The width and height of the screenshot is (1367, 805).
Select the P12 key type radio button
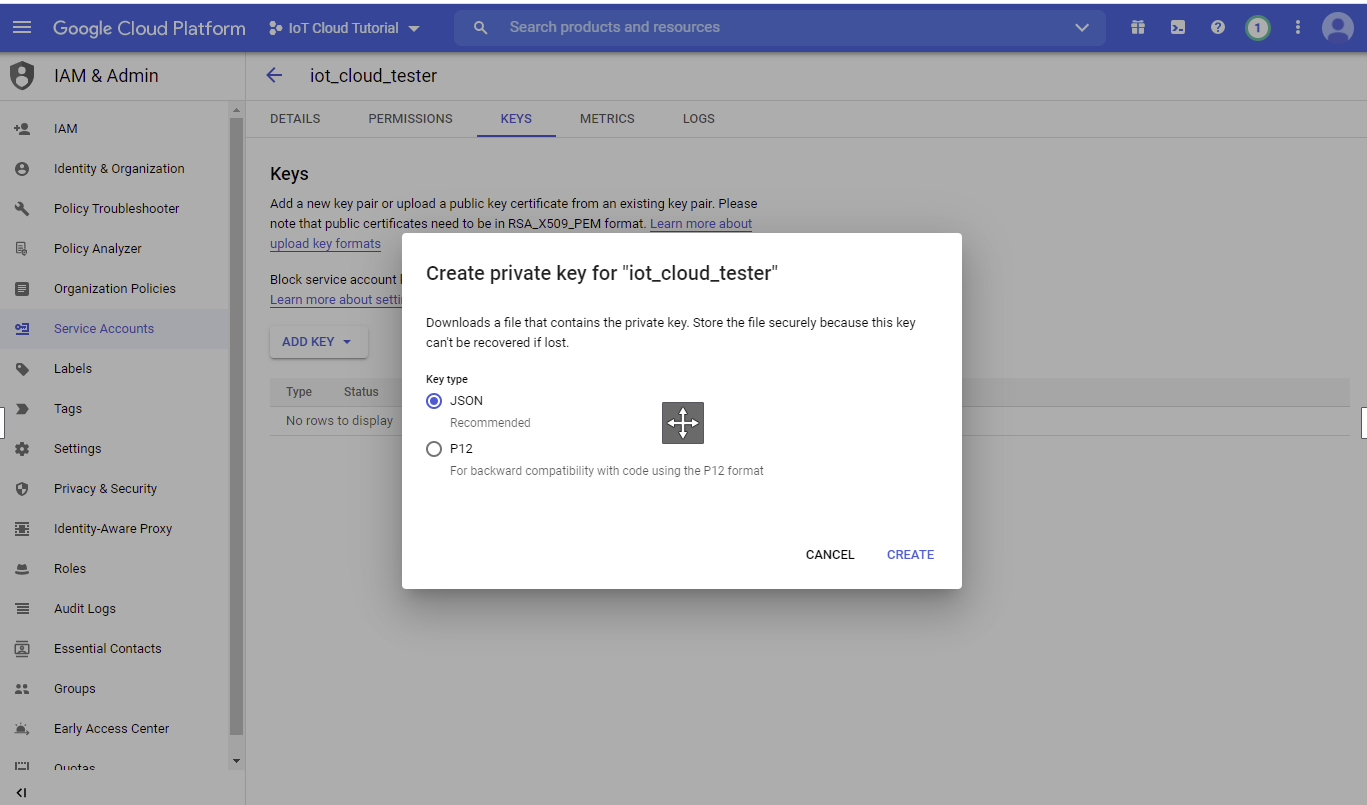tap(434, 449)
